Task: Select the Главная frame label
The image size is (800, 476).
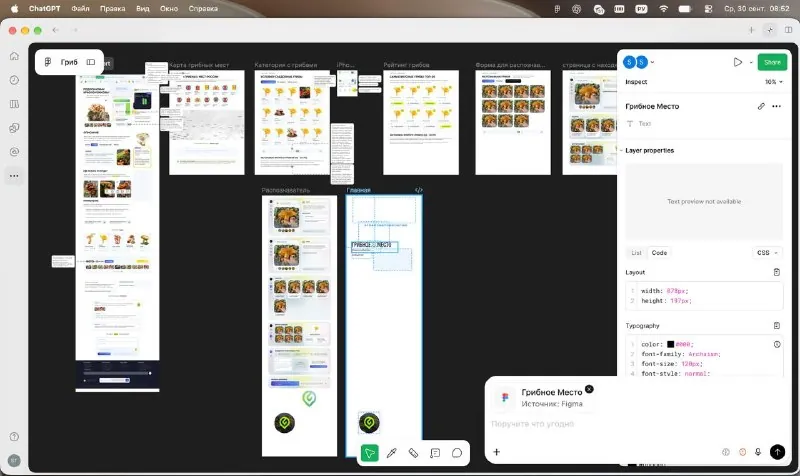Action: (359, 190)
